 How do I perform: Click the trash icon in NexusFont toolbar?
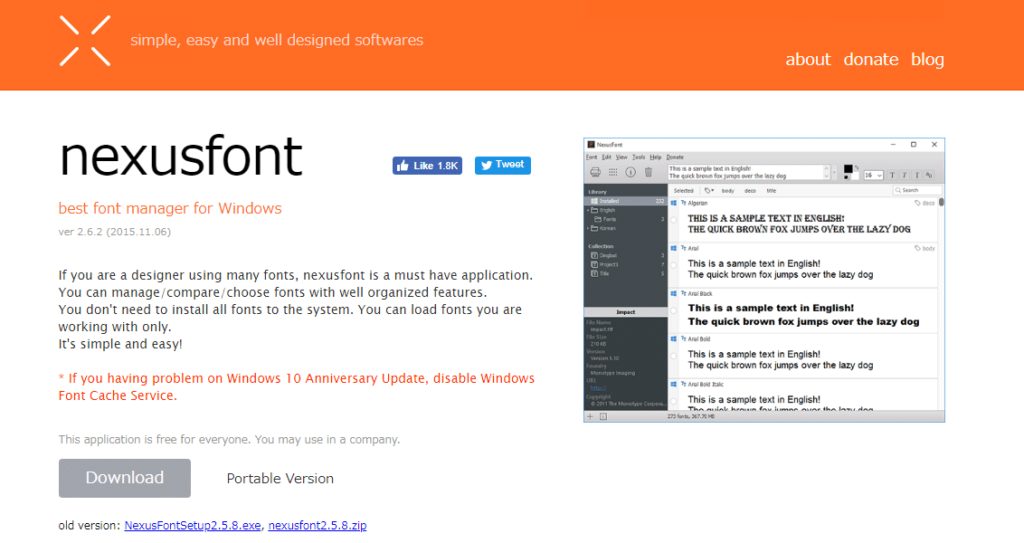(x=648, y=173)
